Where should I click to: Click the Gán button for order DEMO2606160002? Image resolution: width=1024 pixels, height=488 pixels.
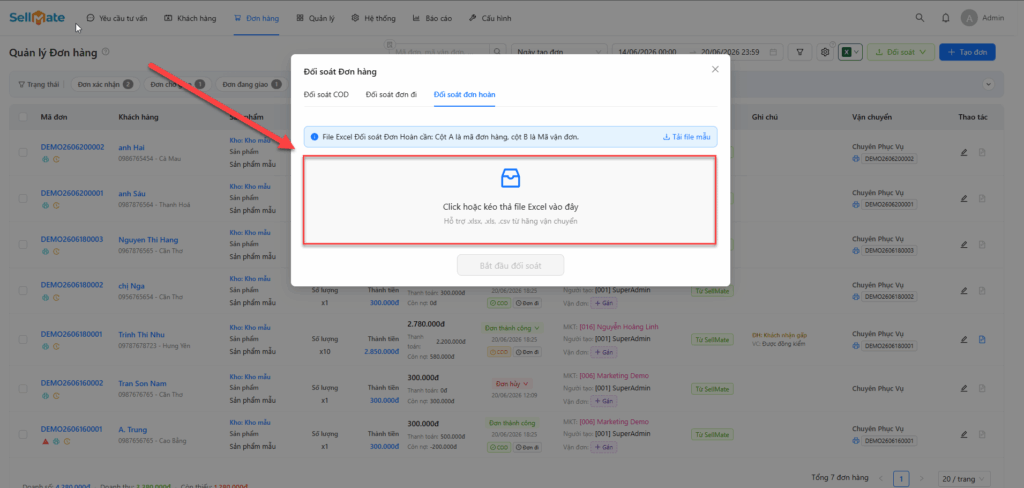tap(603, 400)
